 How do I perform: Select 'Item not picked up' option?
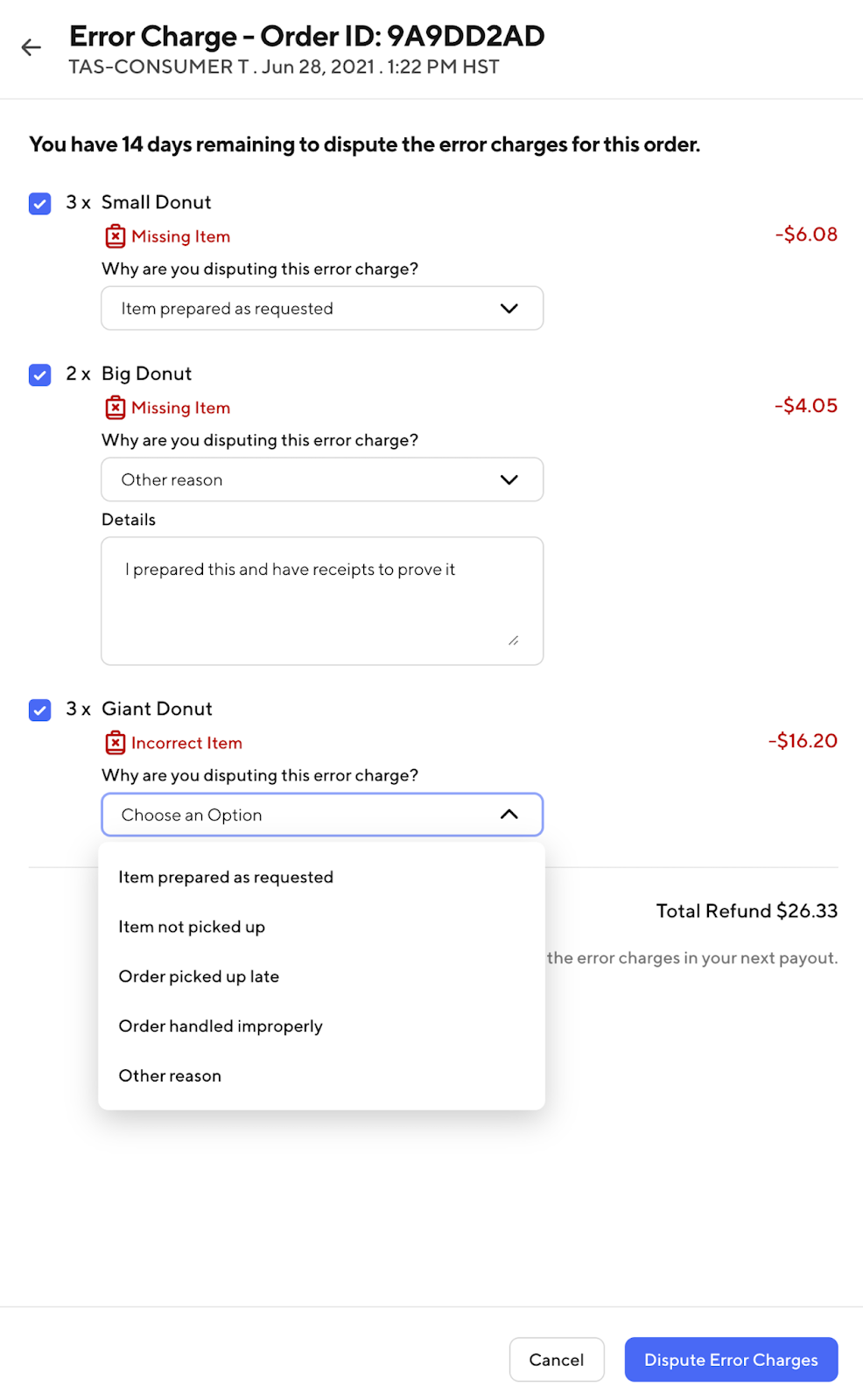click(x=192, y=927)
